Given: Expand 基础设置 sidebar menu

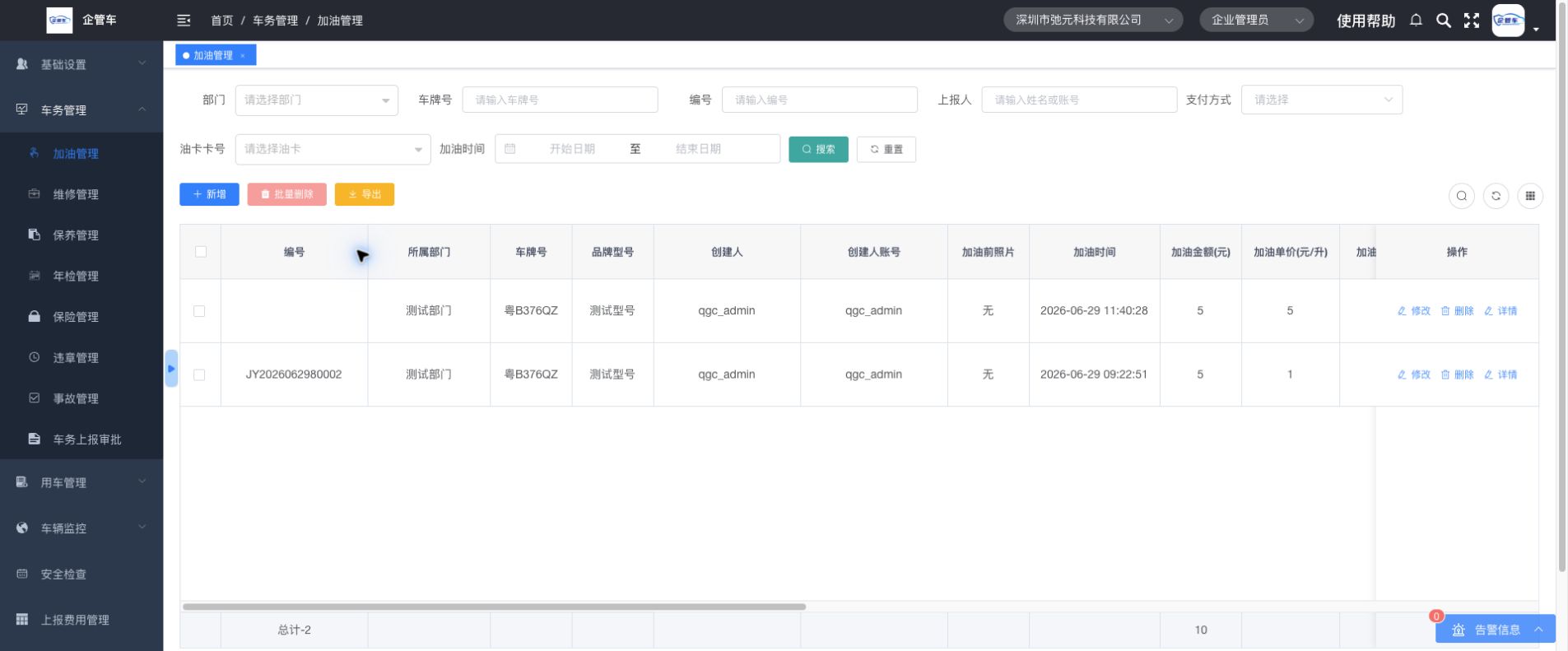Looking at the screenshot, I should pyautogui.click(x=81, y=64).
